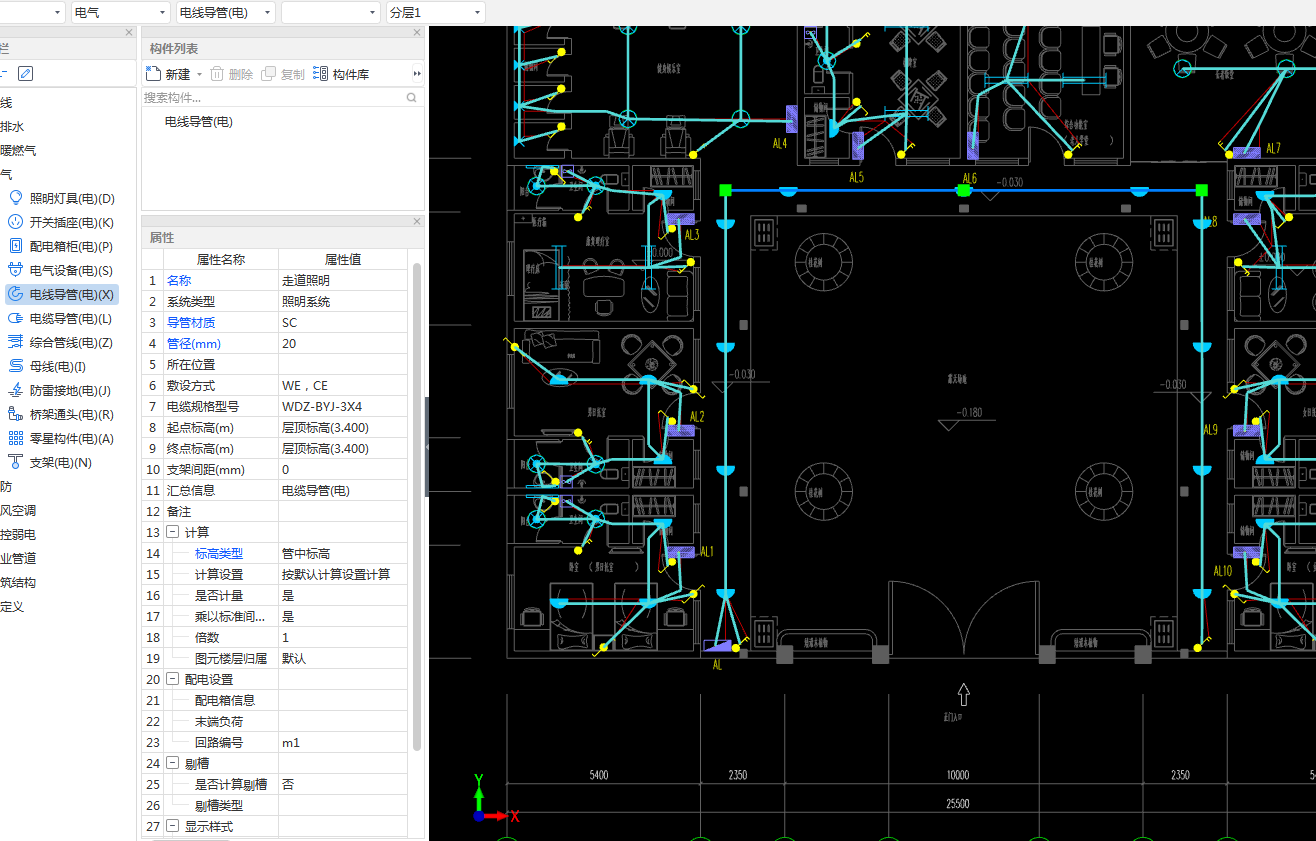
Task: Click cable spec value WDZ-BYJ-3X4
Action: pyautogui.click(x=343, y=407)
